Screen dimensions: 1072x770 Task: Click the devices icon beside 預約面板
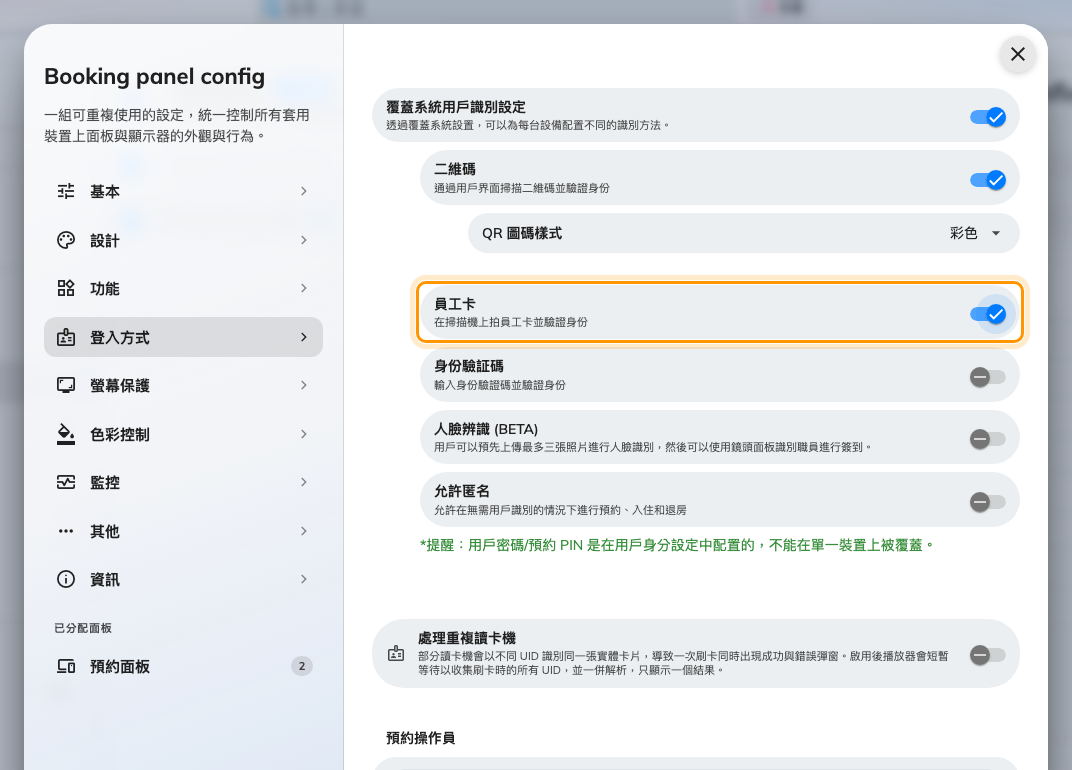66,666
